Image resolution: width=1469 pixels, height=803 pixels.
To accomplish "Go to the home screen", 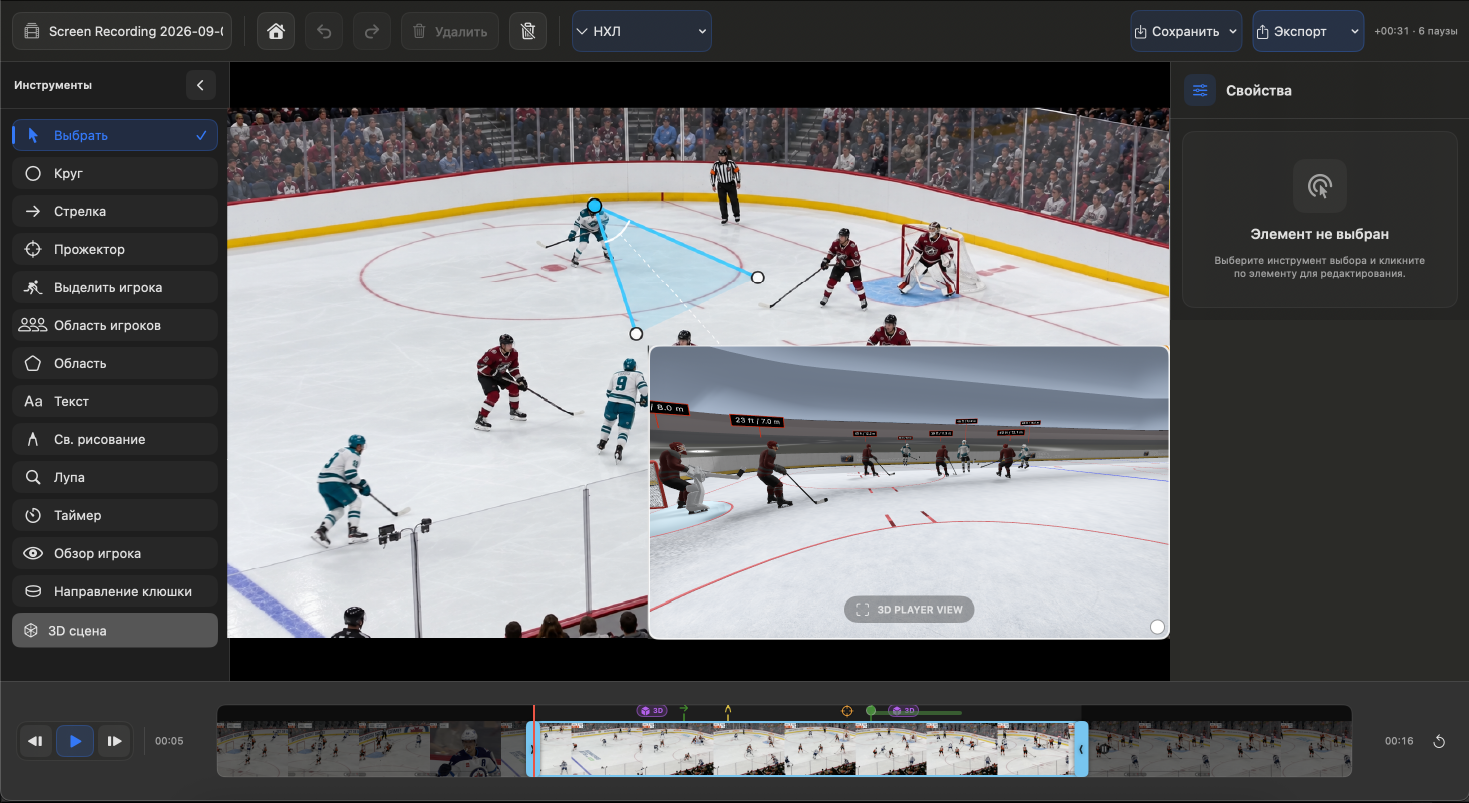I will [x=276, y=31].
